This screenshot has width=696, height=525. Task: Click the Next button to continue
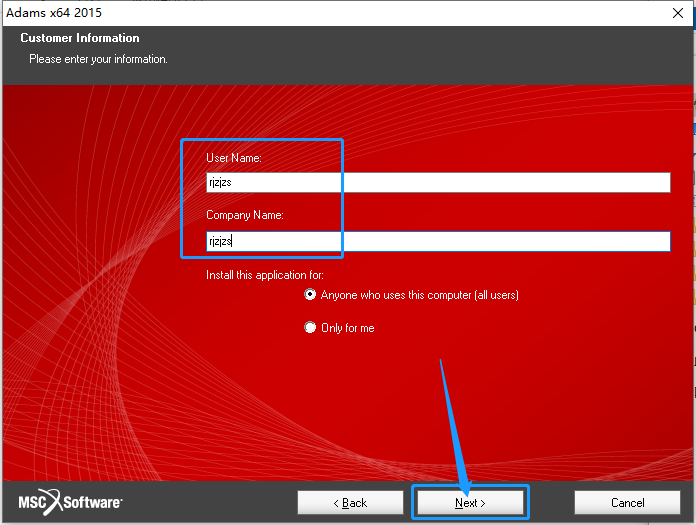pos(470,502)
